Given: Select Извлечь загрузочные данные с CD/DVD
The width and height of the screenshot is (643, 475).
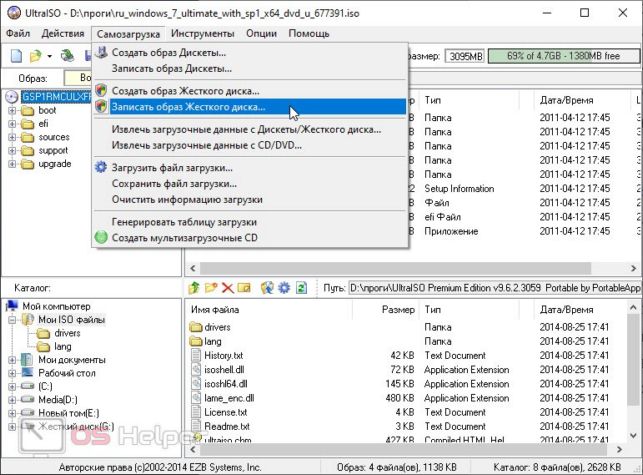Looking at the screenshot, I should click(250, 145).
